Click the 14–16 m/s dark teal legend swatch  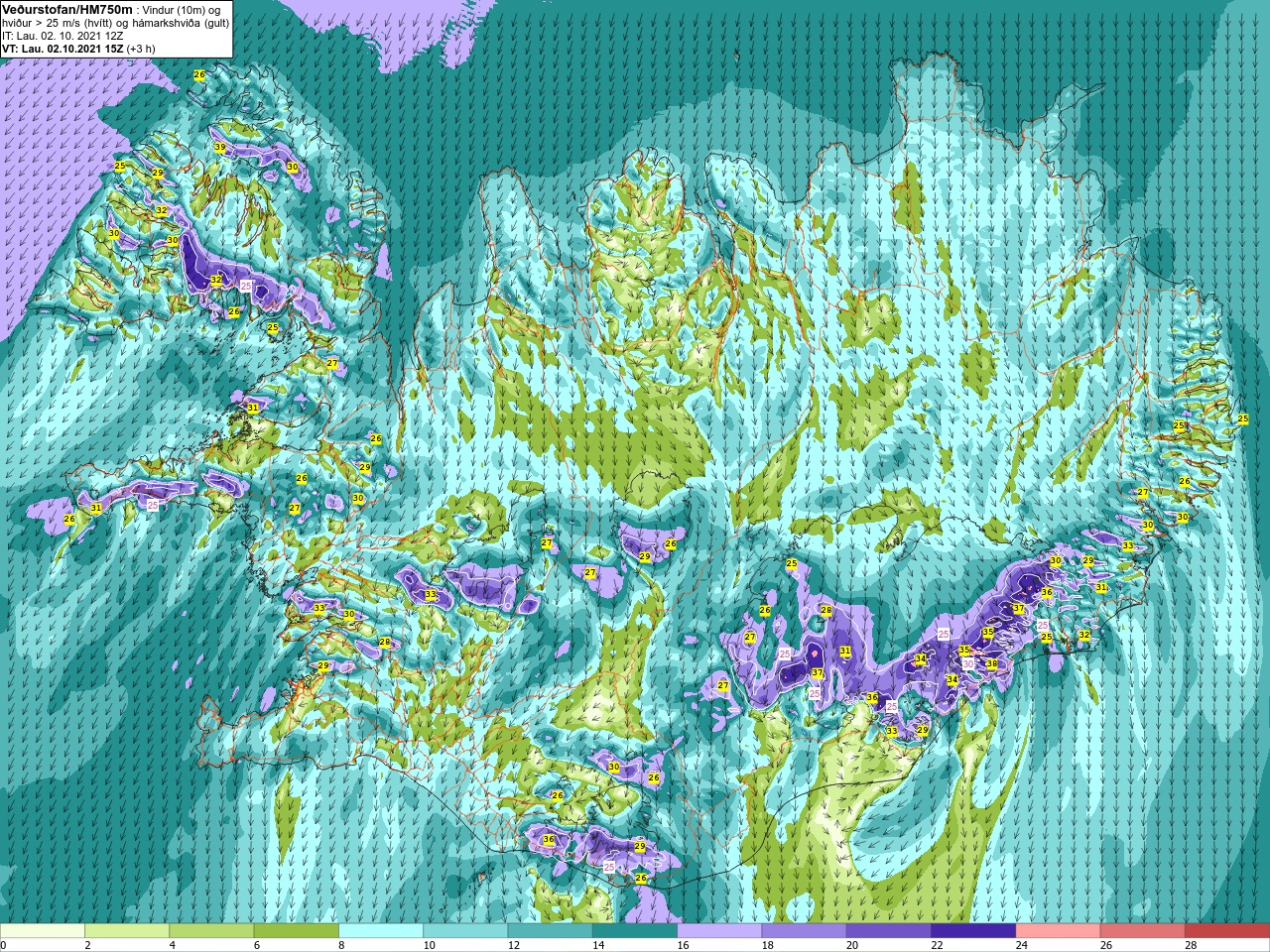click(x=635, y=931)
